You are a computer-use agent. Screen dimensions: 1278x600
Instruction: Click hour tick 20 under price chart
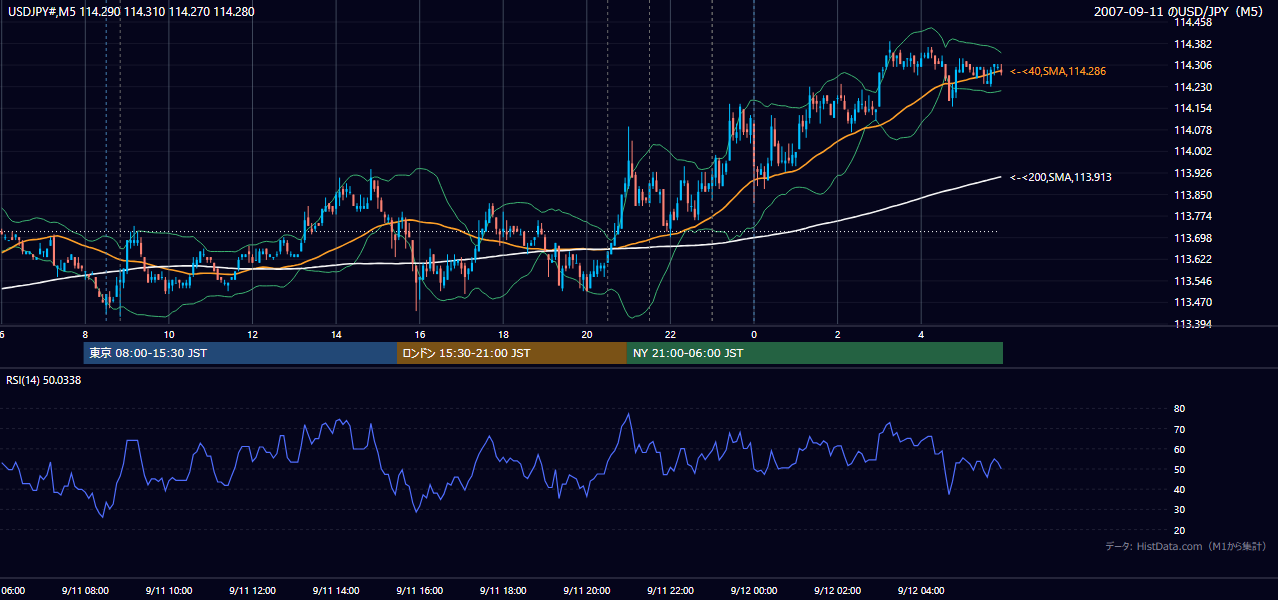click(x=587, y=334)
